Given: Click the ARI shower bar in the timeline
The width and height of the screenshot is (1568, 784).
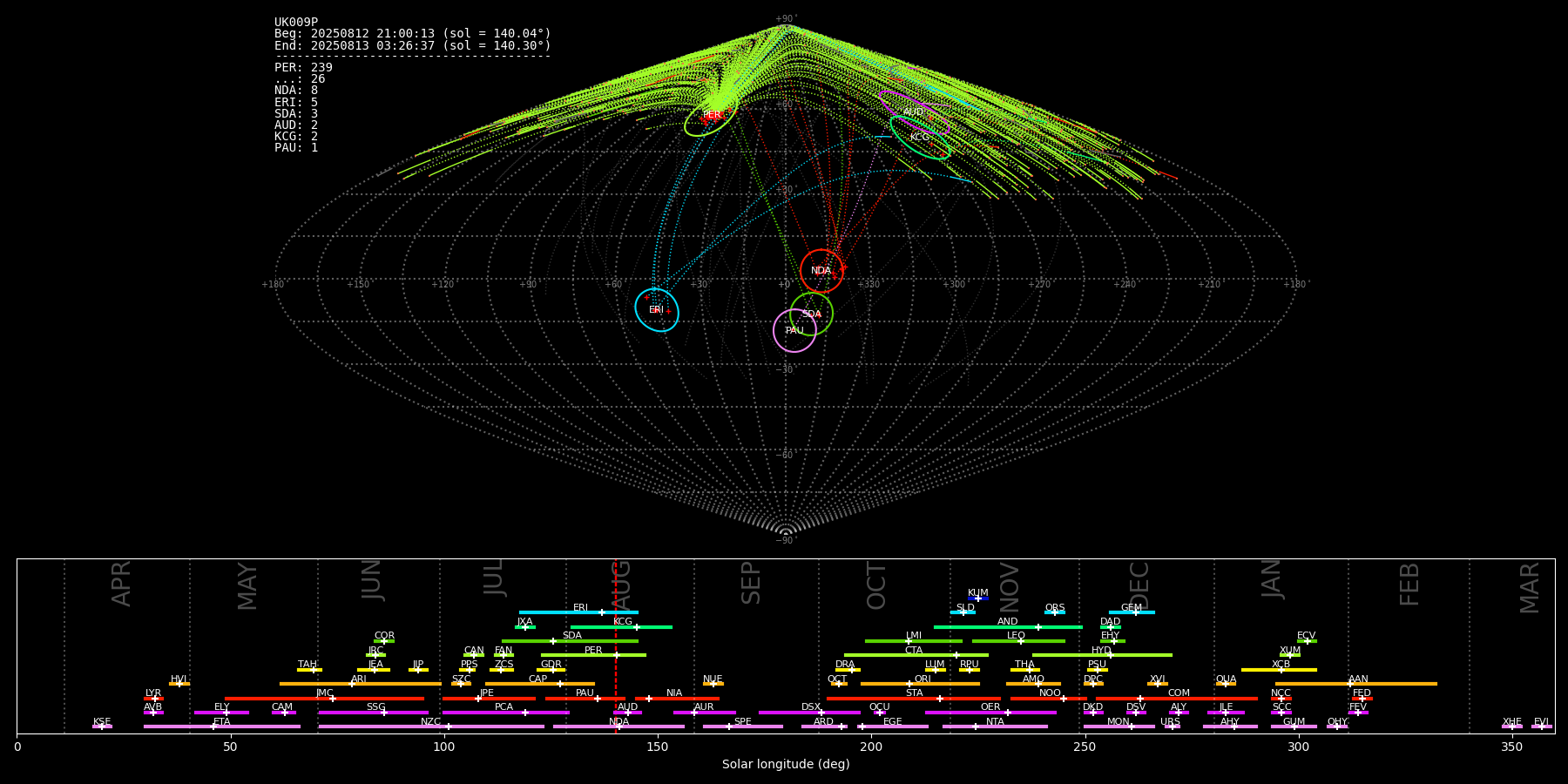Looking at the screenshot, I should click(360, 684).
